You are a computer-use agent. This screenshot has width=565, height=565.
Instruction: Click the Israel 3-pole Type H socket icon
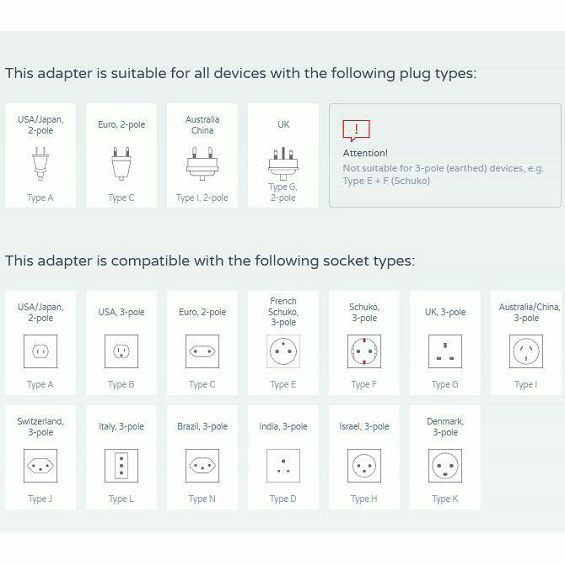click(x=364, y=466)
